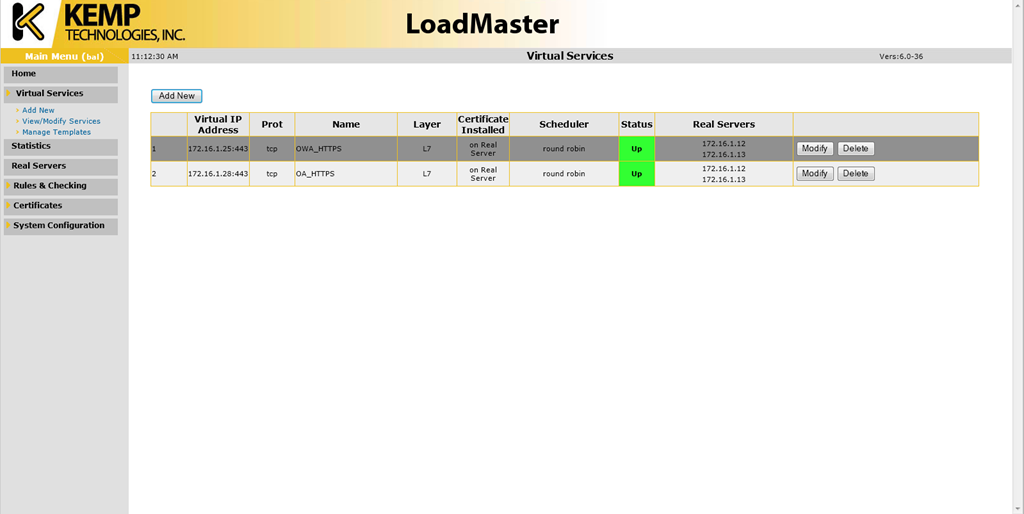
Task: Click L7 layer cell in OWA_HTTPS row
Action: [427, 149]
